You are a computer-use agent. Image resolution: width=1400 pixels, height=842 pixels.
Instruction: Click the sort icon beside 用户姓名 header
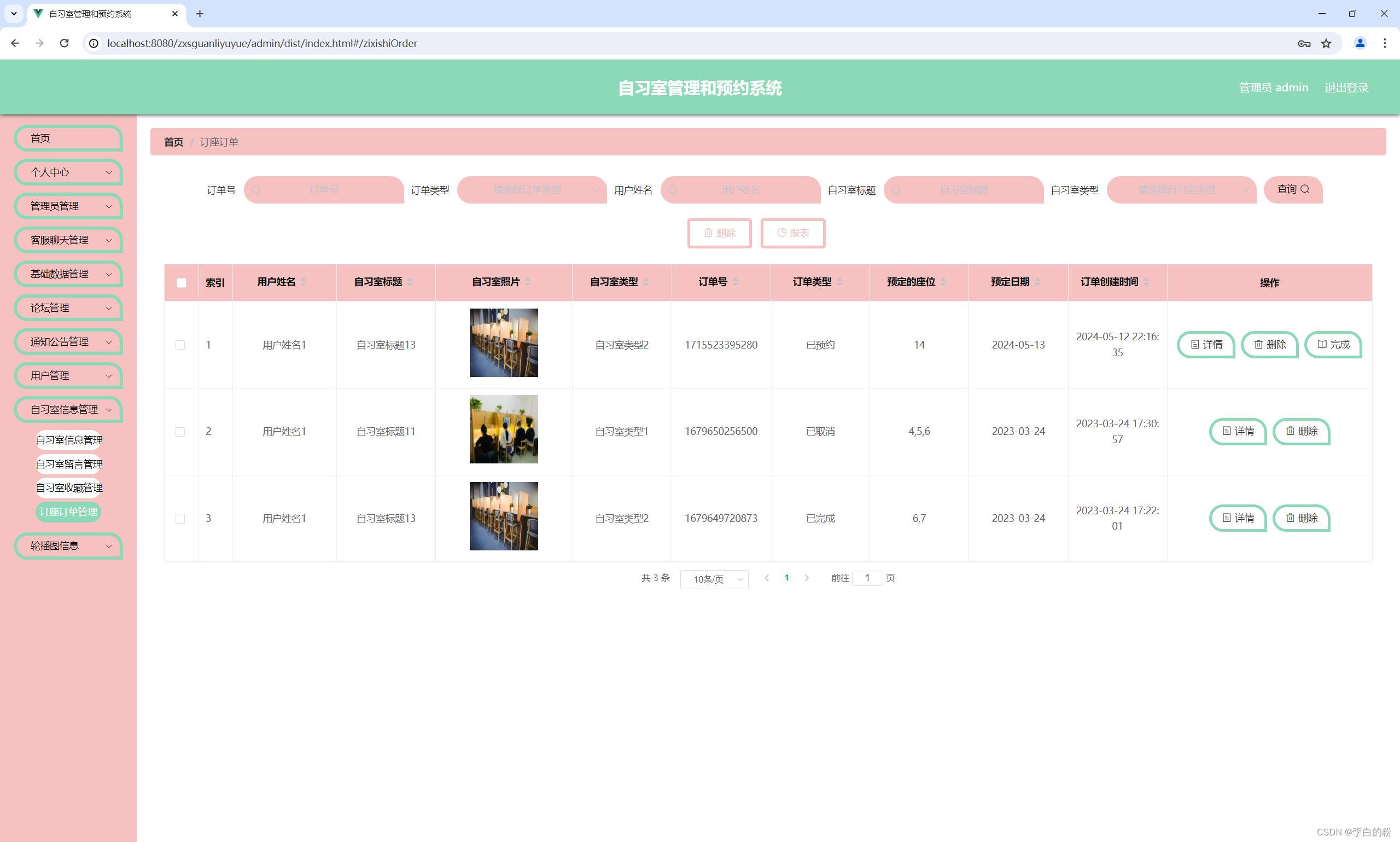click(304, 282)
